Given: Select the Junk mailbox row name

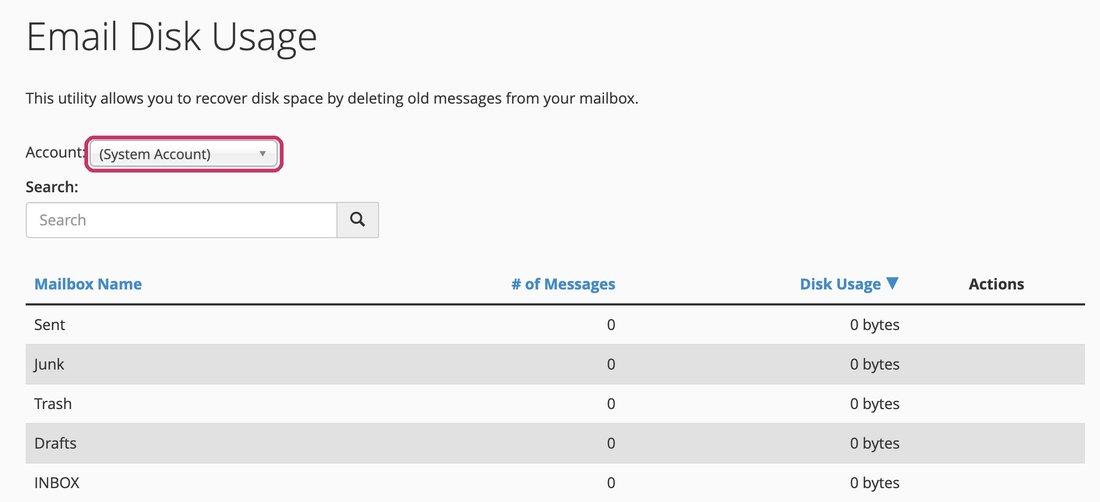Looking at the screenshot, I should pyautogui.click(x=49, y=365).
